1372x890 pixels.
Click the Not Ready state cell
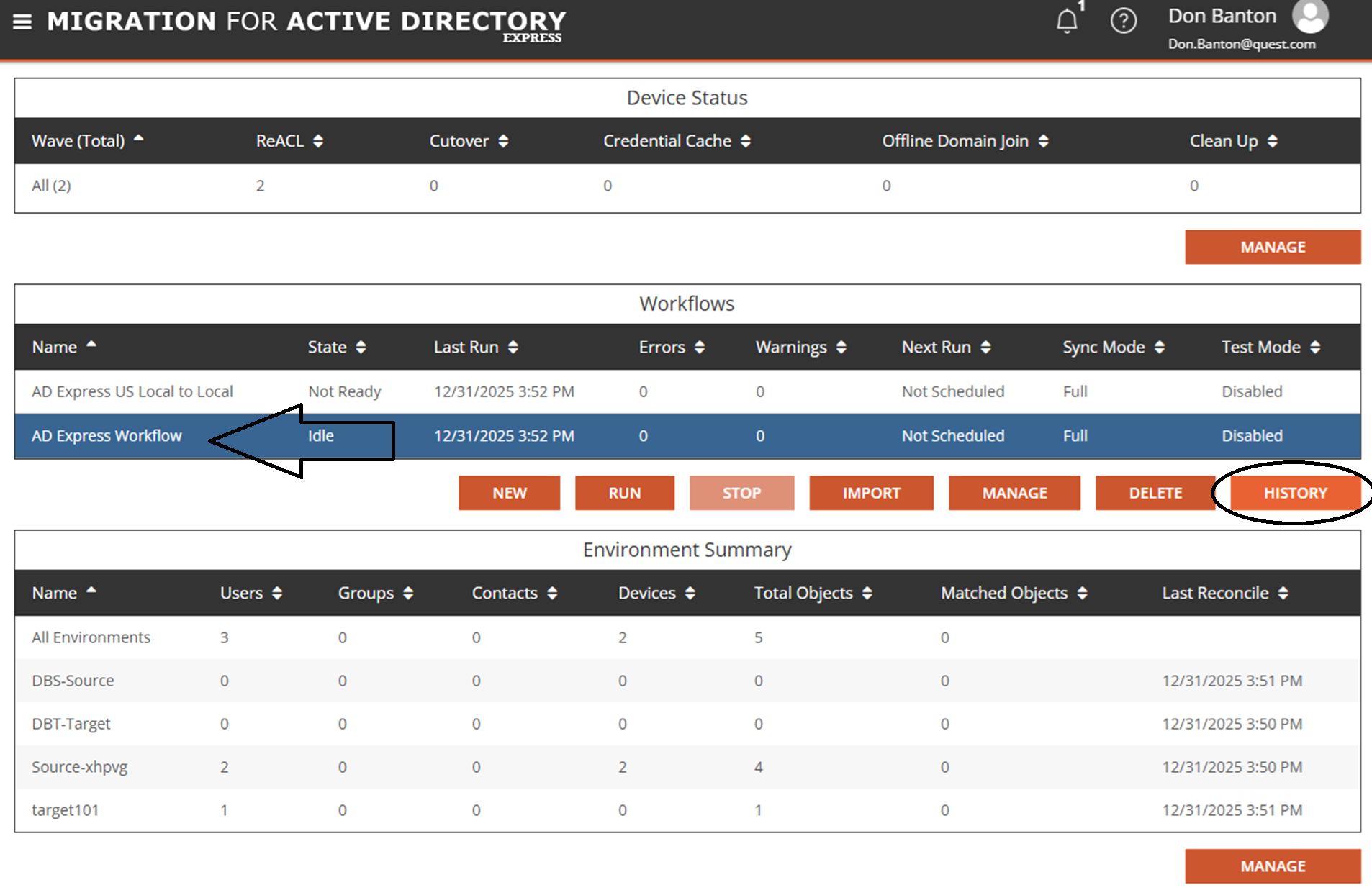point(344,391)
